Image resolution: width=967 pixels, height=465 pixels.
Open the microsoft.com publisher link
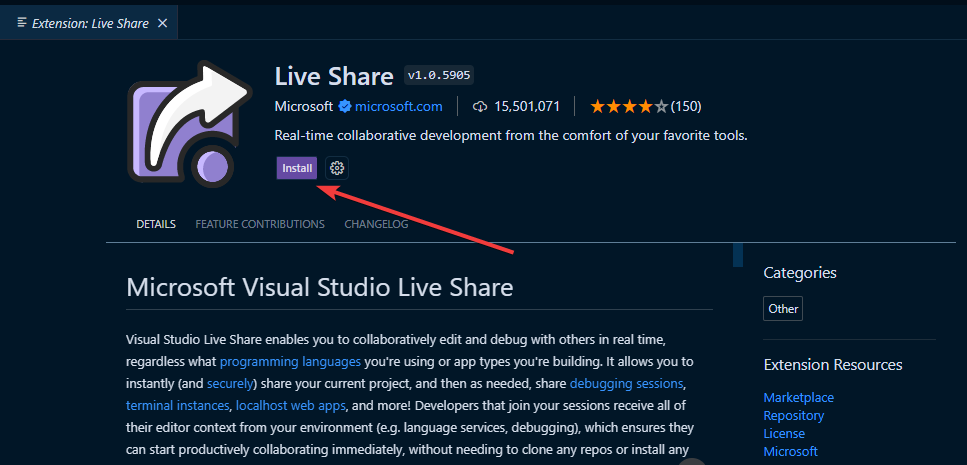click(398, 106)
